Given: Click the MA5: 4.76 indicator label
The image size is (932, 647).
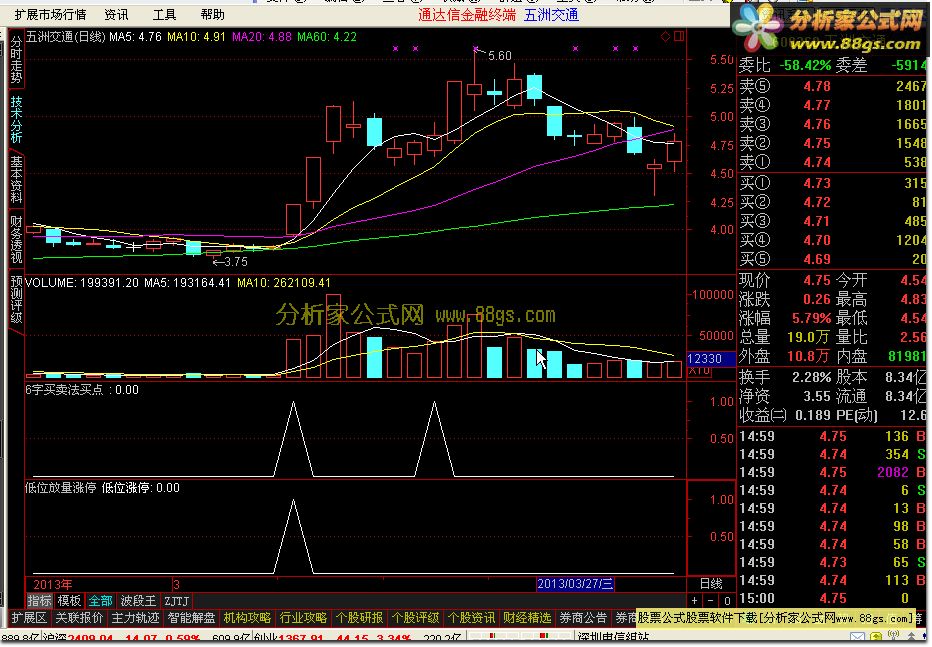Looking at the screenshot, I should pos(136,37).
